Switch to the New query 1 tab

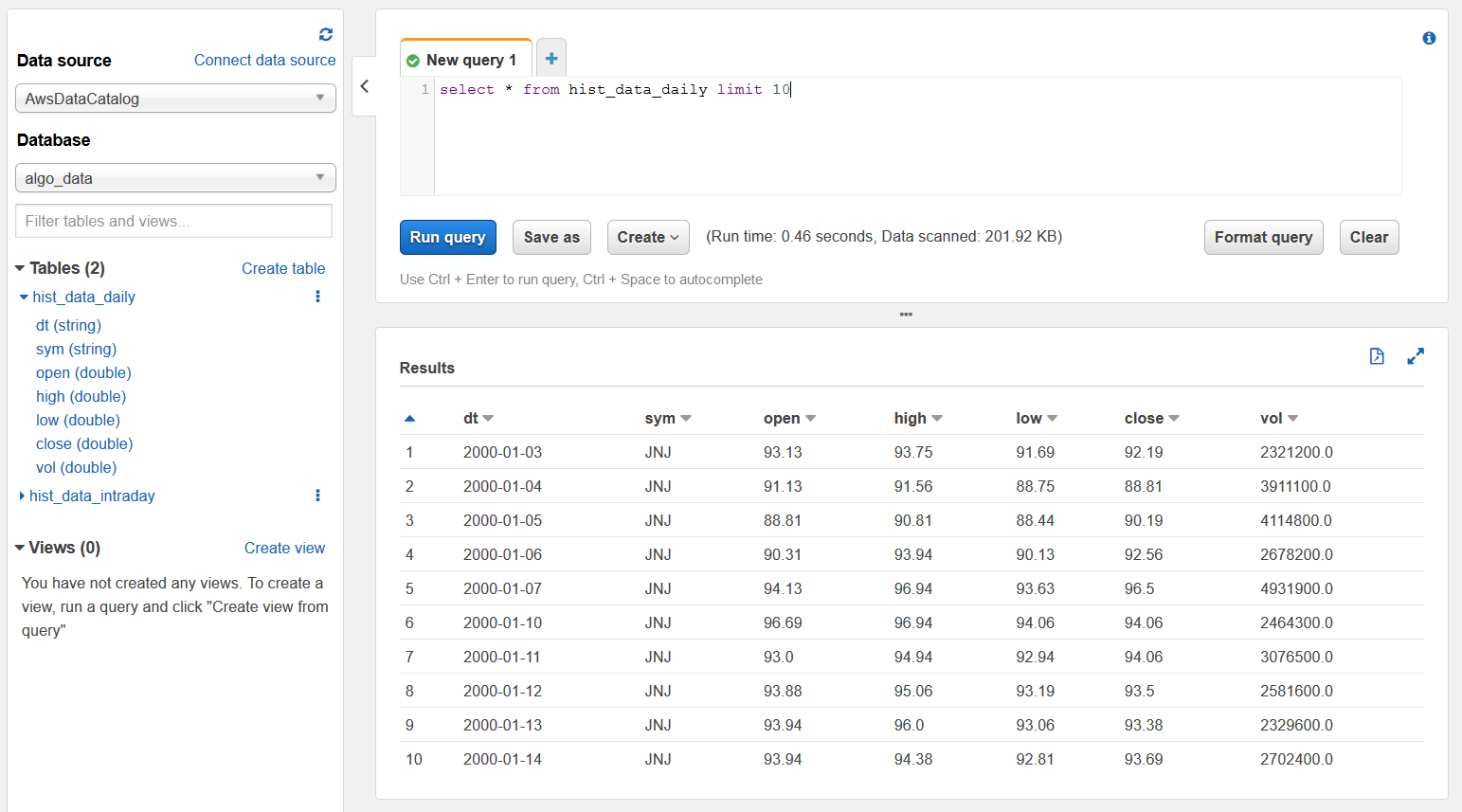pos(465,60)
